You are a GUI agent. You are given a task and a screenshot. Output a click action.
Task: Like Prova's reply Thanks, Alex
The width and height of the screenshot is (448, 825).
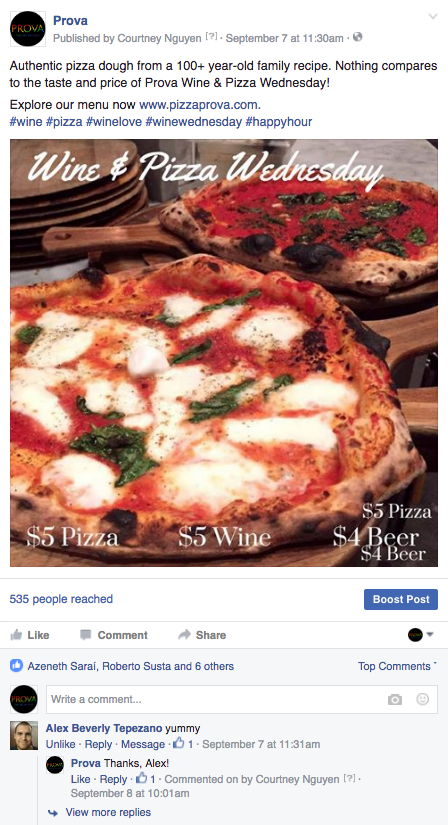point(81,779)
